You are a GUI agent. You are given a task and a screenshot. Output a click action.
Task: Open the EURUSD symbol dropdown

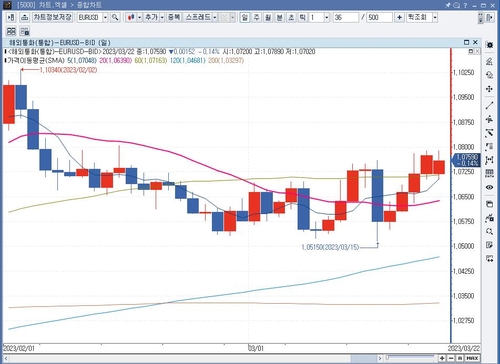[105, 17]
